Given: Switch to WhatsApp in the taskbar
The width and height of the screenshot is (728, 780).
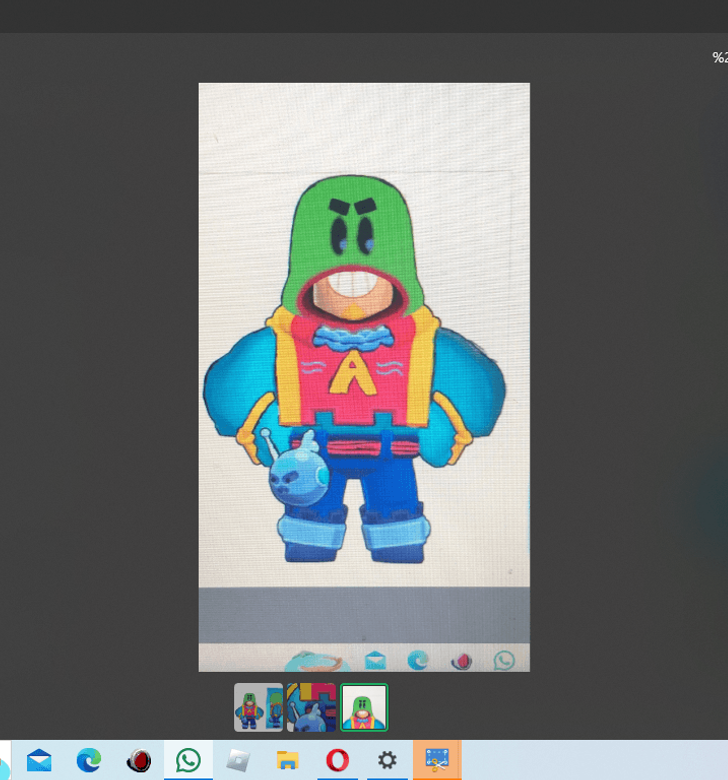Looking at the screenshot, I should coord(188,761).
